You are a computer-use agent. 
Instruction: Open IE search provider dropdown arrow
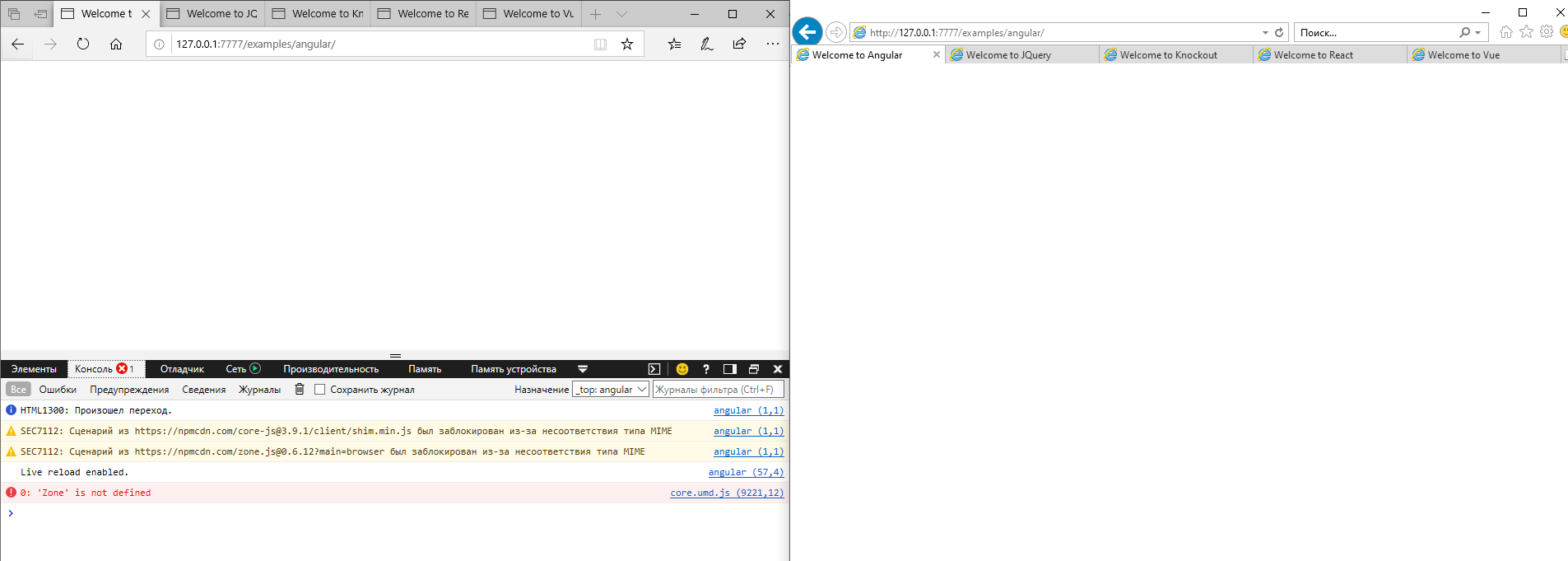tap(1478, 32)
